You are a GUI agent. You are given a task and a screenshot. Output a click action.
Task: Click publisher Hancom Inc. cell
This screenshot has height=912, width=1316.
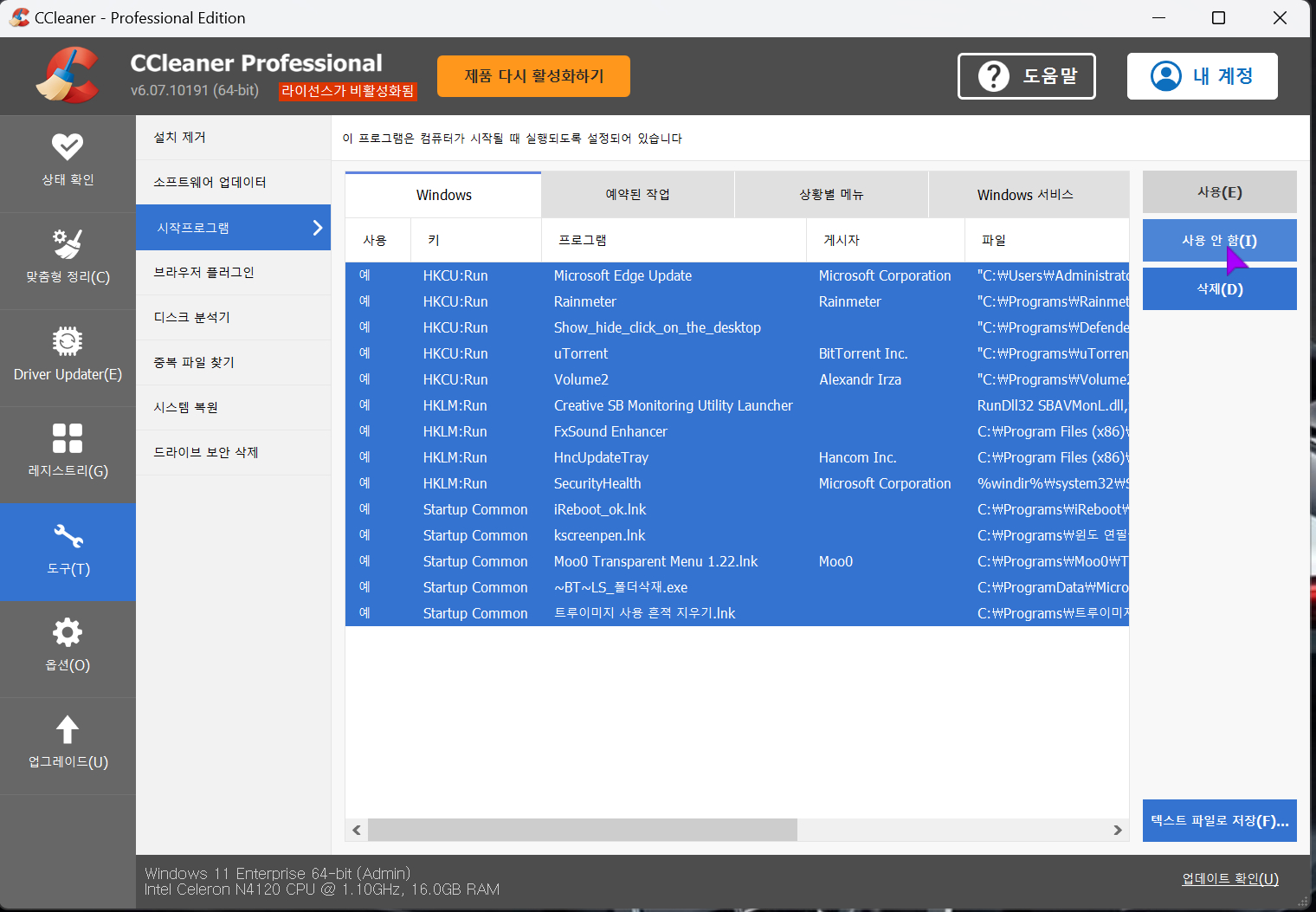857,457
